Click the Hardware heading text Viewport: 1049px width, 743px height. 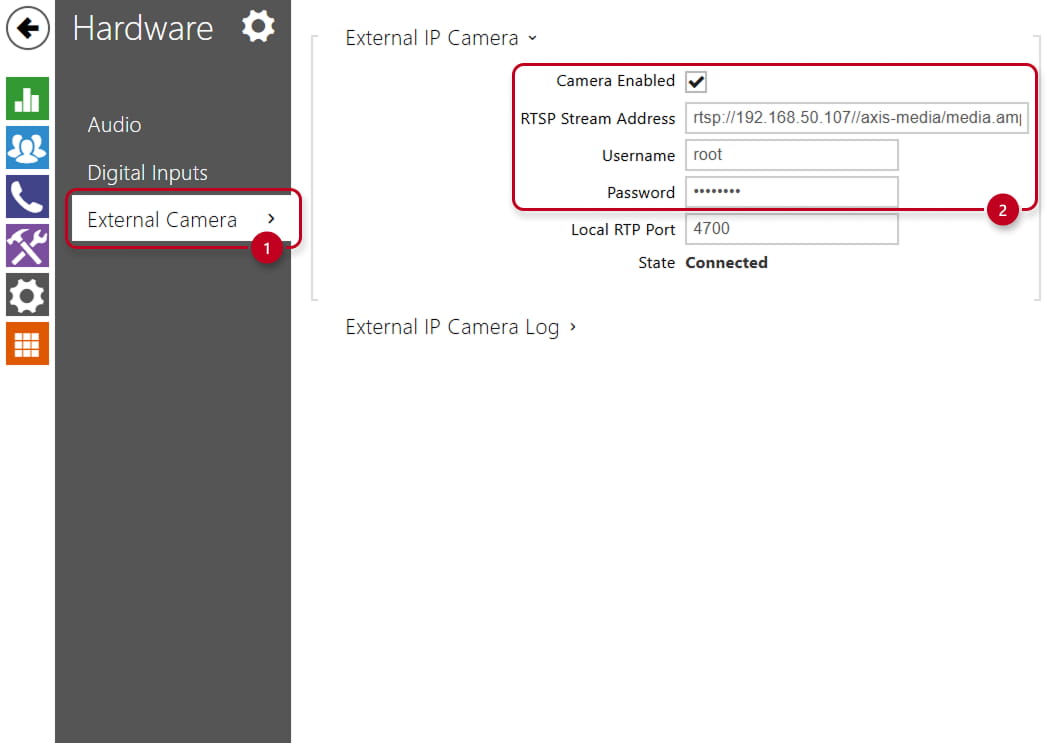coord(143,29)
